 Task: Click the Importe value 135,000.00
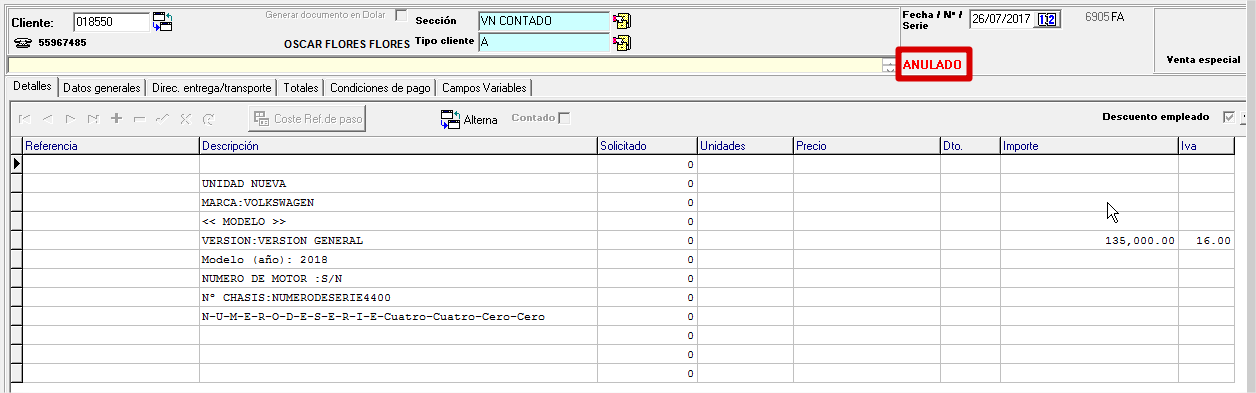(x=1139, y=241)
